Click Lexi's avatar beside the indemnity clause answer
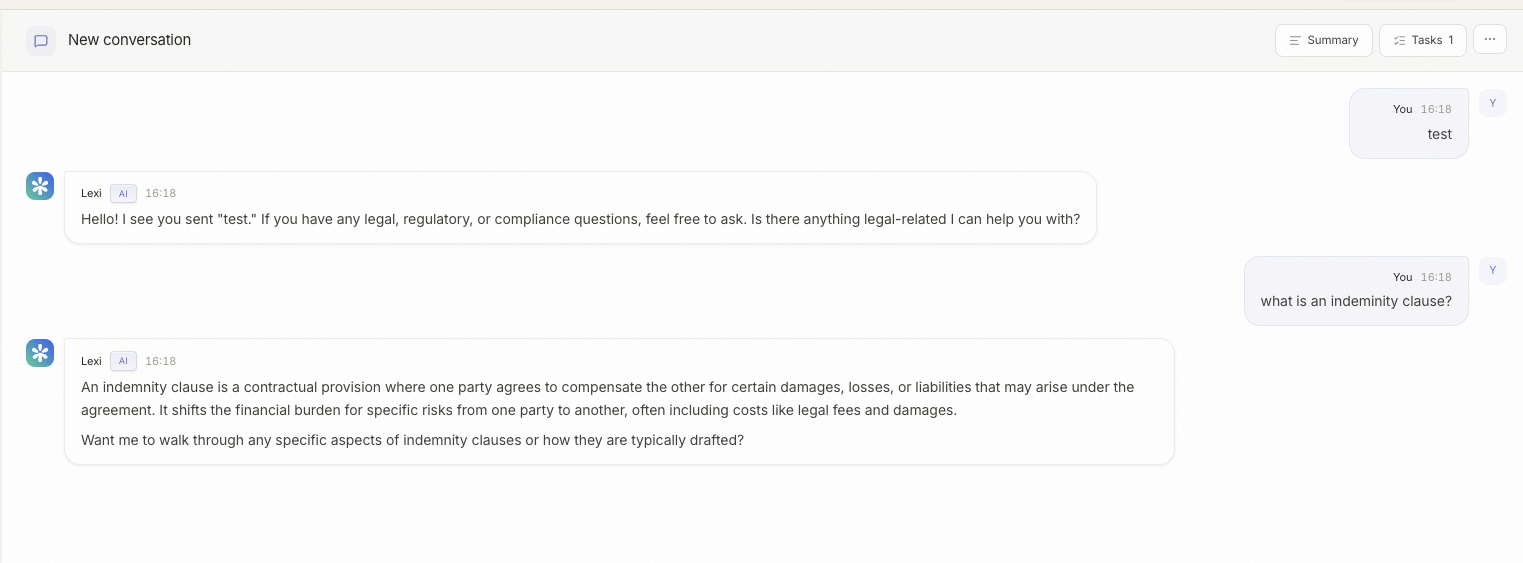The width and height of the screenshot is (1523, 563). tap(40, 353)
